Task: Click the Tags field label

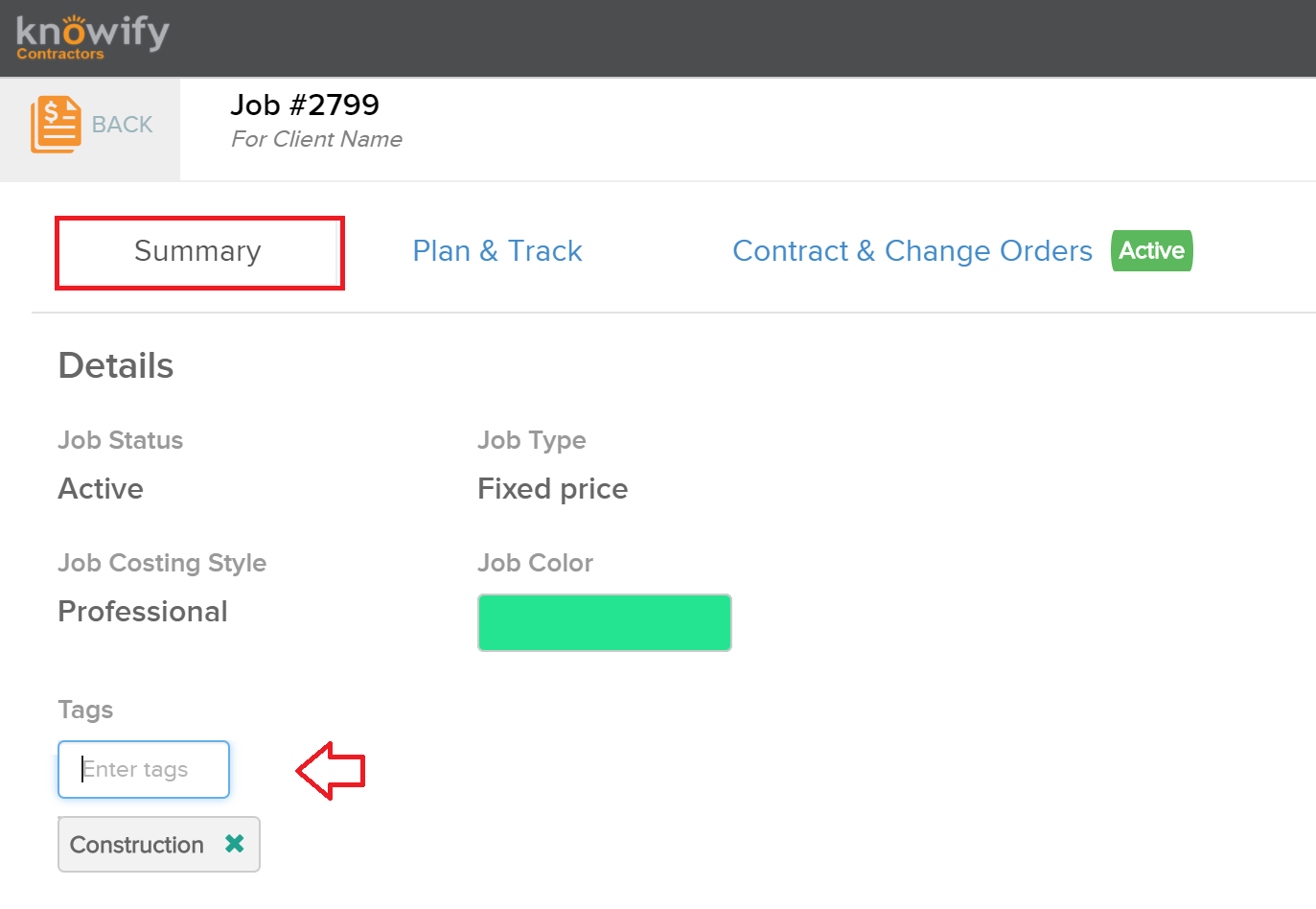Action: pyautogui.click(x=85, y=710)
